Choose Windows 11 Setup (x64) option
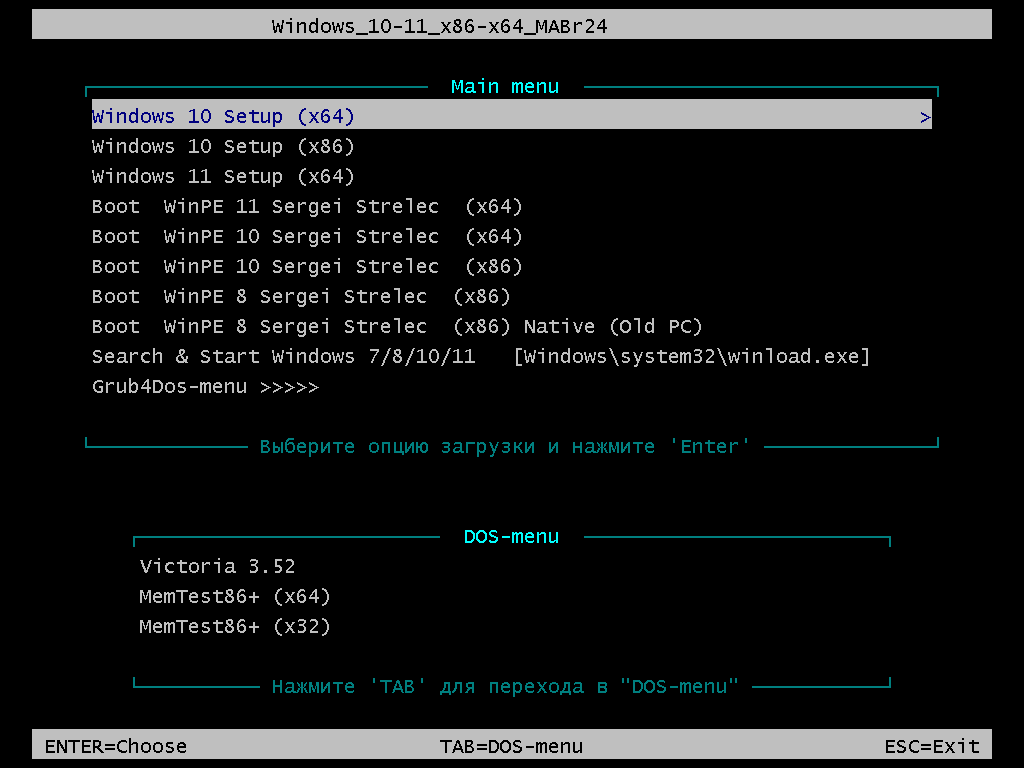 (x=220, y=176)
